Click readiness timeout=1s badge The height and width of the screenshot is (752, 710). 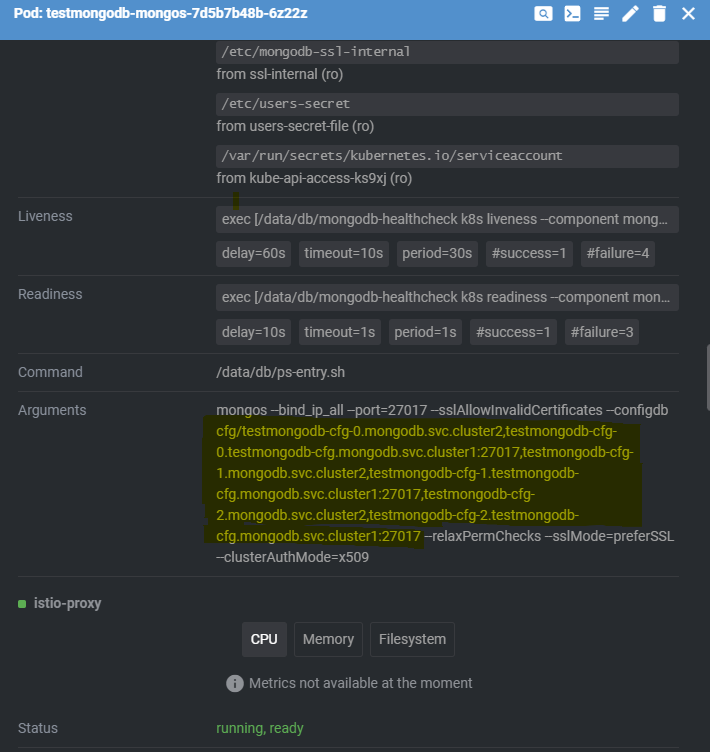(x=340, y=332)
